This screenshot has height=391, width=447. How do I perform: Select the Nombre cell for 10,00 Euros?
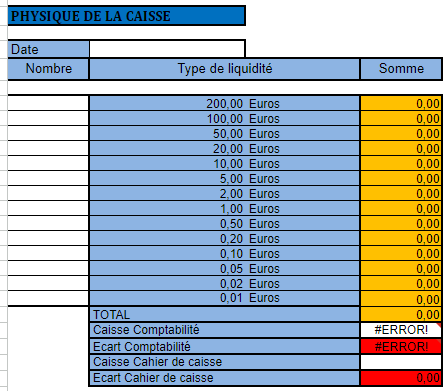click(x=48, y=163)
